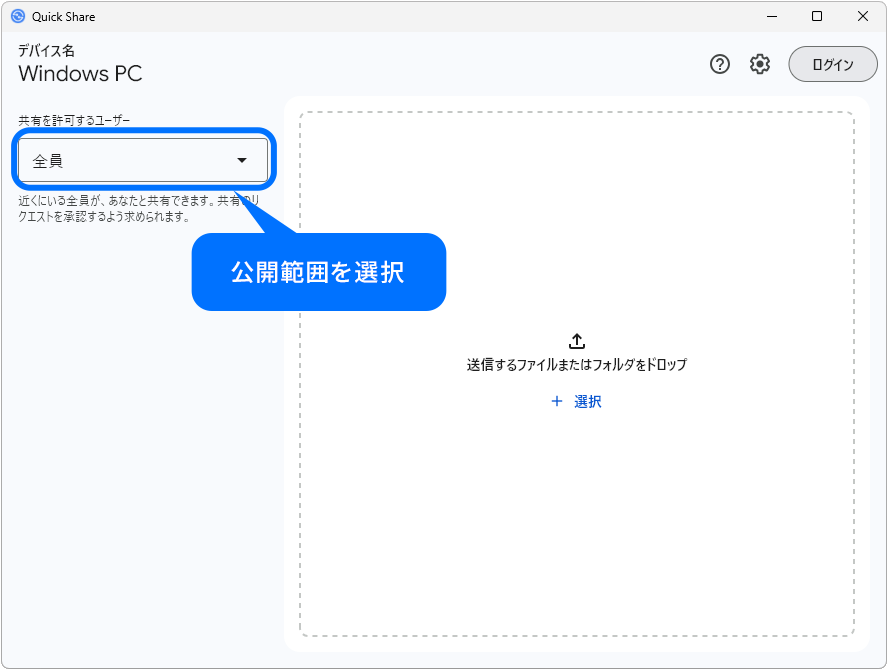The width and height of the screenshot is (888, 670).
Task: Click the upload arrow in the drop area
Action: (x=577, y=341)
